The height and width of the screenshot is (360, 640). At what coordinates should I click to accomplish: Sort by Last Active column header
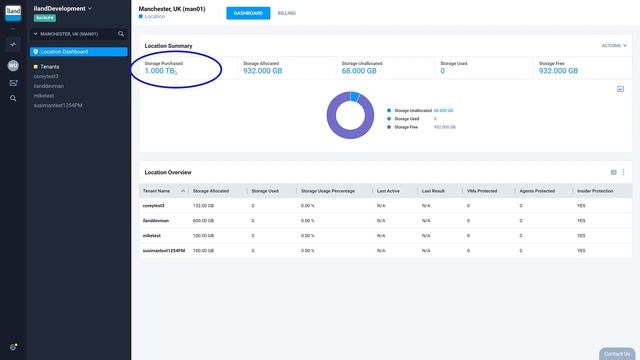tap(388, 191)
